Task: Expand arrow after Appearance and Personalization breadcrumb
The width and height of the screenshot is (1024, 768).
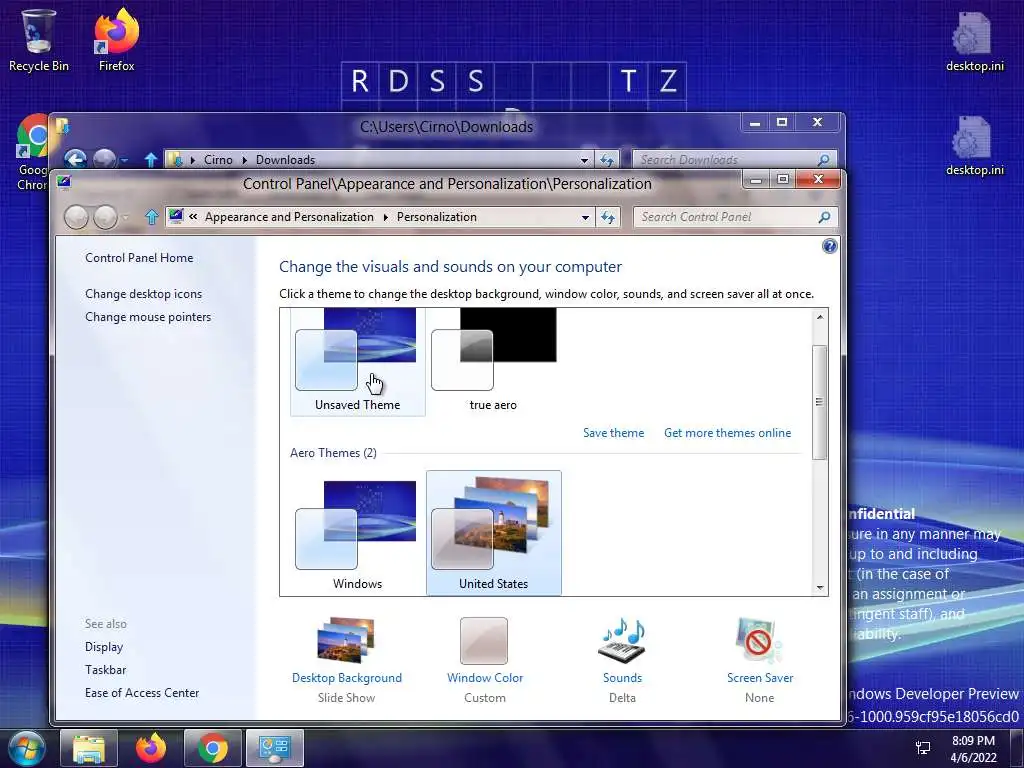Action: pyautogui.click(x=385, y=217)
